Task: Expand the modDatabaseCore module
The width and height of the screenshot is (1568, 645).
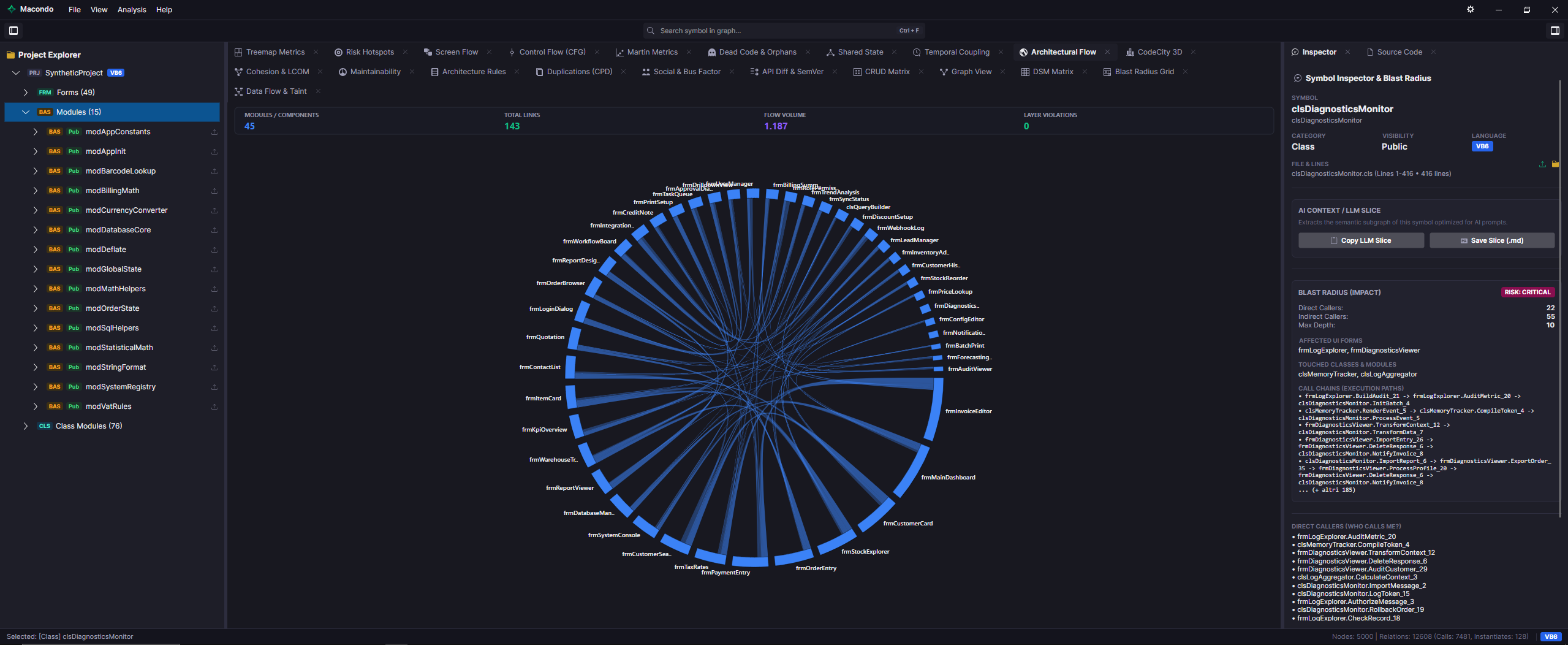Action: click(x=36, y=230)
